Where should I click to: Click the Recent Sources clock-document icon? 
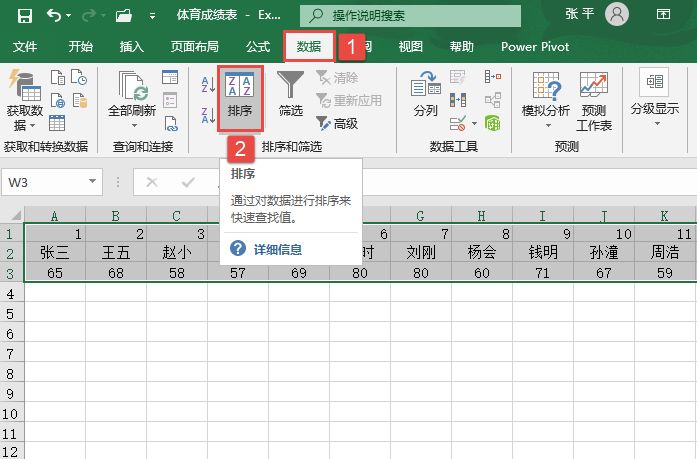[x=79, y=77]
